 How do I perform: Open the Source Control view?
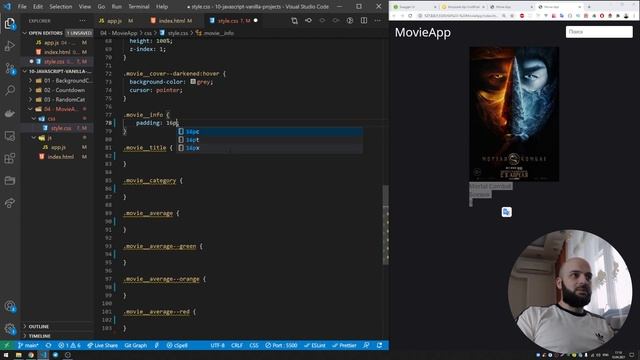click(10, 68)
